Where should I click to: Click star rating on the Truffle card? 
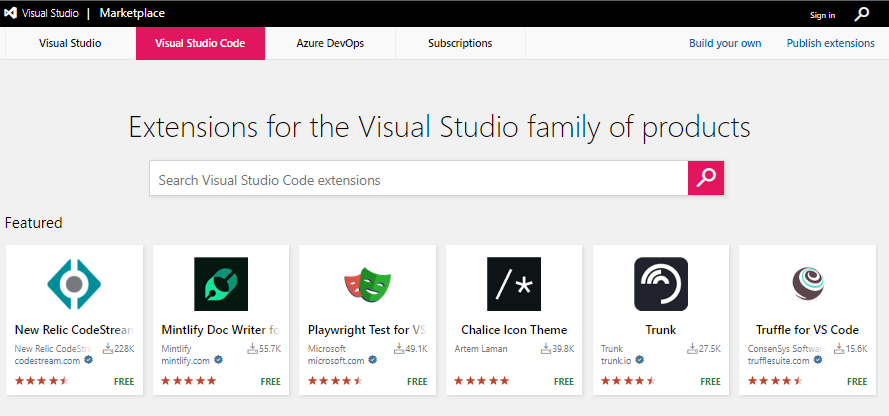point(775,381)
